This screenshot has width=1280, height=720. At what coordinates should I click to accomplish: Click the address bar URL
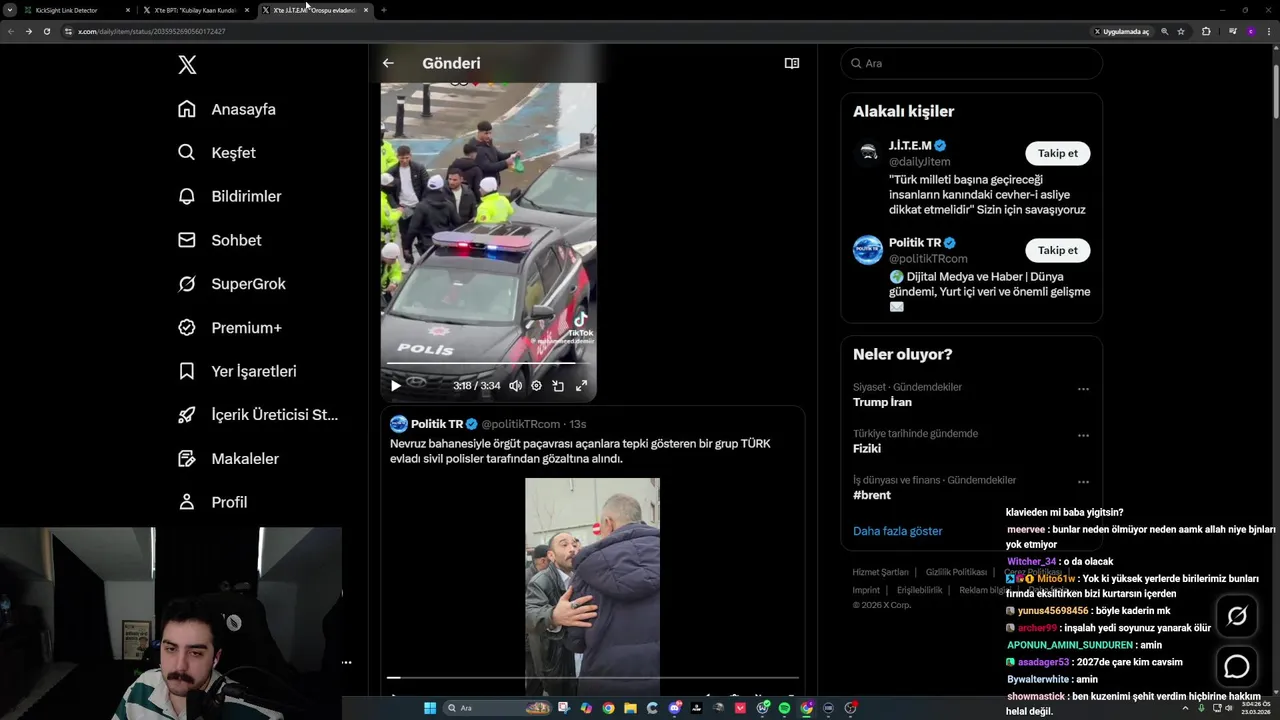(x=152, y=31)
